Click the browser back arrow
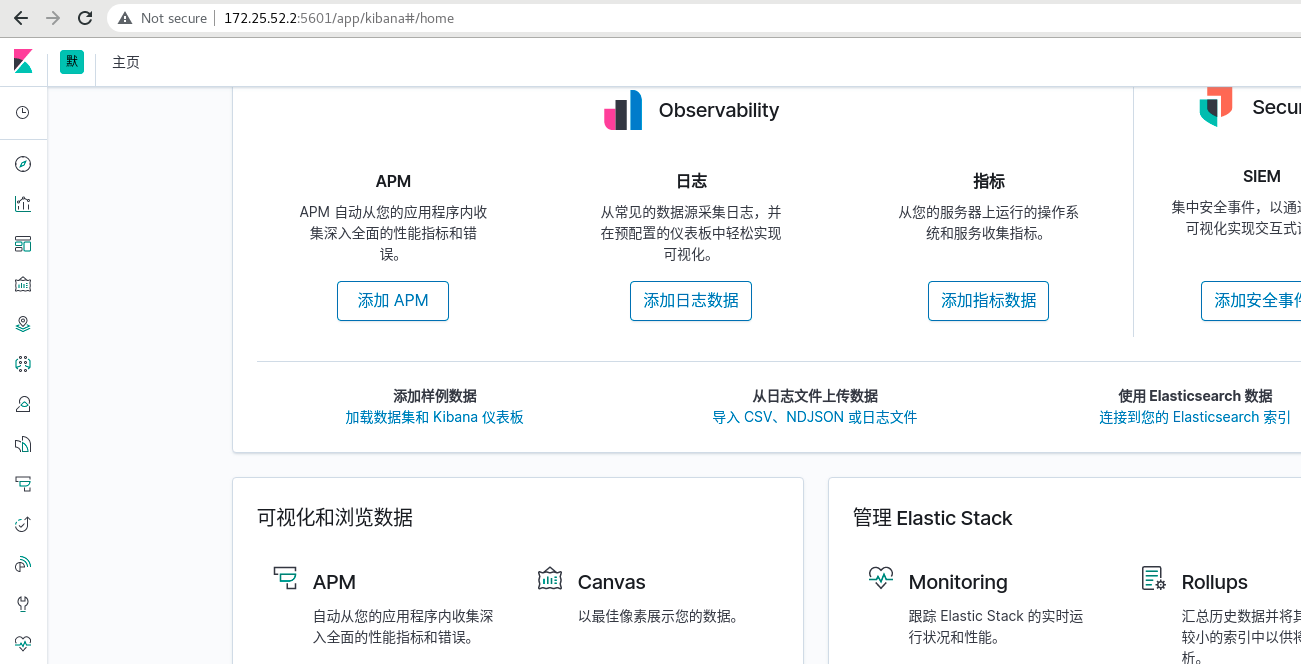The height and width of the screenshot is (664, 1301). tap(21, 18)
